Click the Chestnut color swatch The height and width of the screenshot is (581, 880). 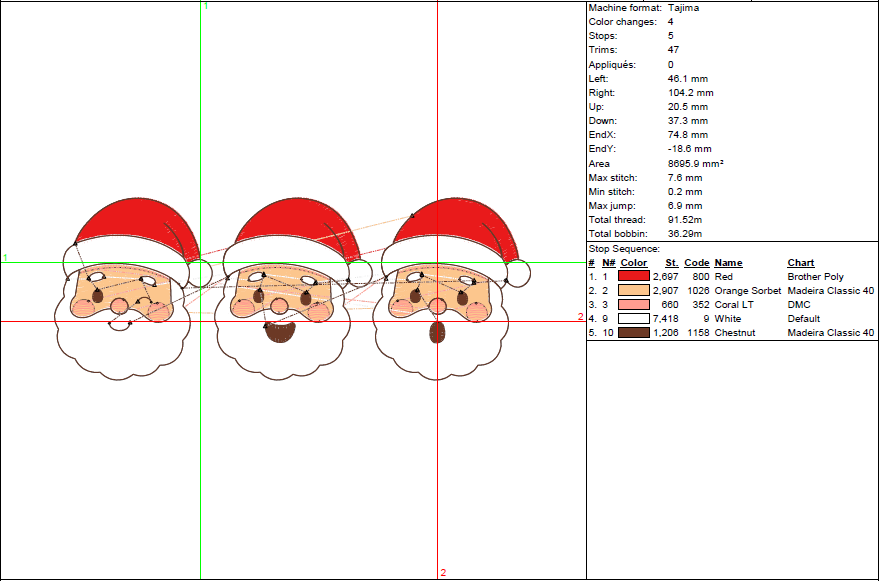633,333
